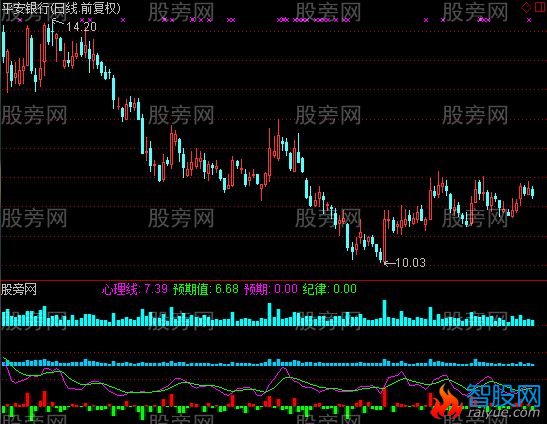Select the 预期值: 6.68 indicator value
This screenshot has height=424, width=547.
[x=206, y=289]
